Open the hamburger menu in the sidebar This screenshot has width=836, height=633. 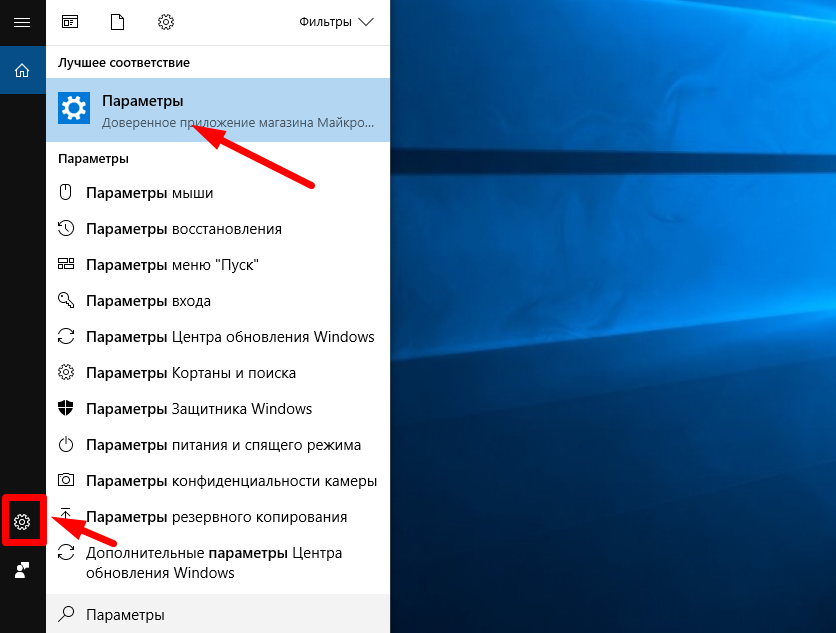click(x=22, y=22)
